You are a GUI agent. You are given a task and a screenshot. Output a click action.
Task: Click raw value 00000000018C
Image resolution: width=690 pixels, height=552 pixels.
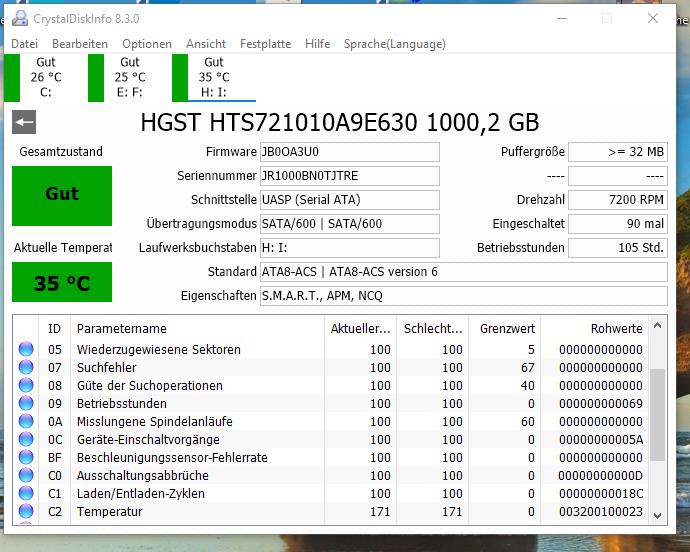coord(601,494)
